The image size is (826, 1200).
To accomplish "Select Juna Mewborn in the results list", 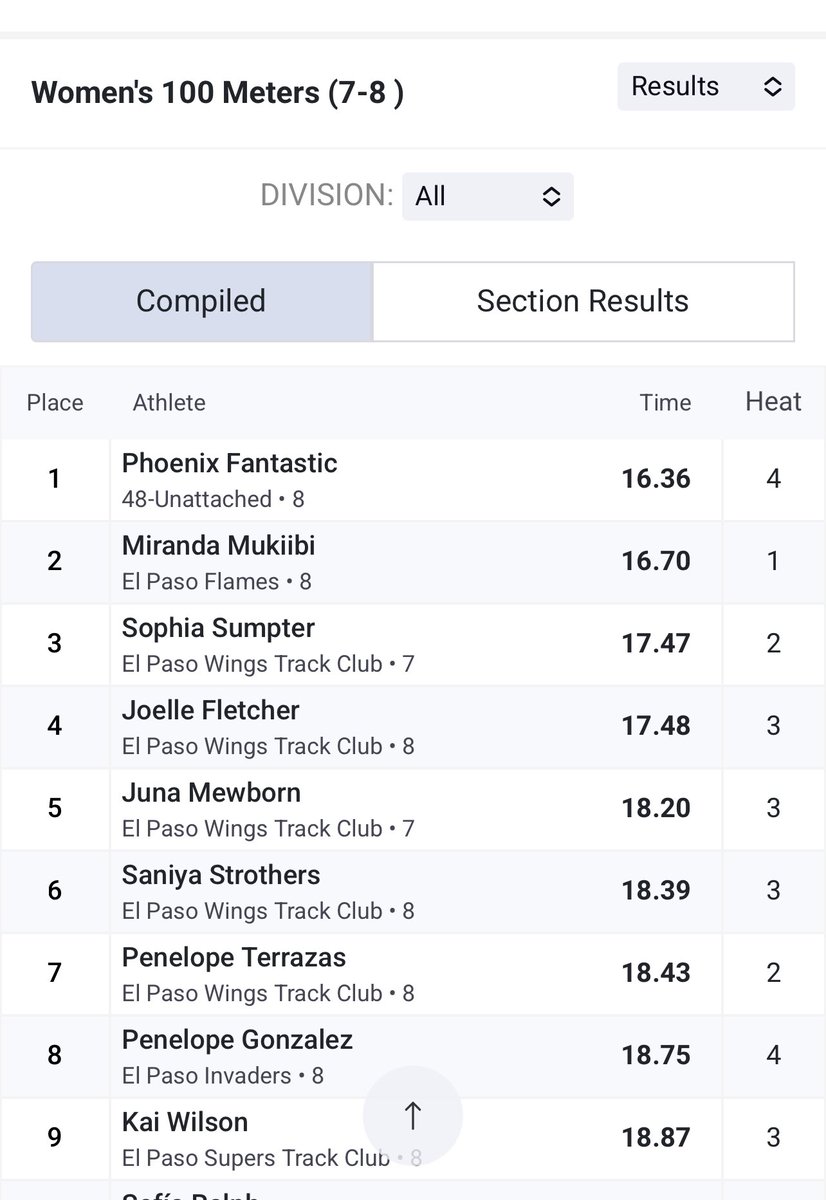I will click(x=211, y=792).
